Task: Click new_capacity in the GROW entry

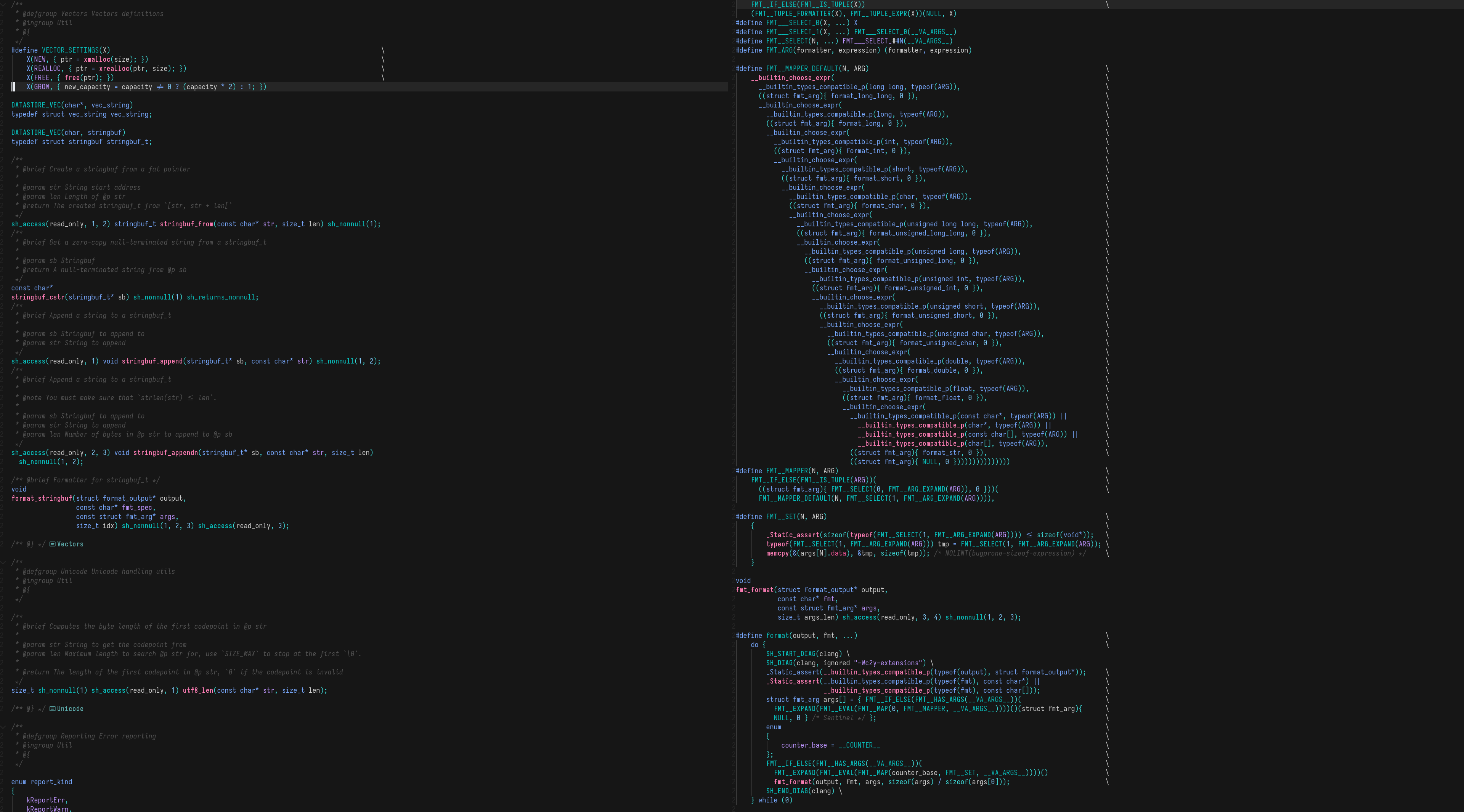Action: pyautogui.click(x=87, y=87)
